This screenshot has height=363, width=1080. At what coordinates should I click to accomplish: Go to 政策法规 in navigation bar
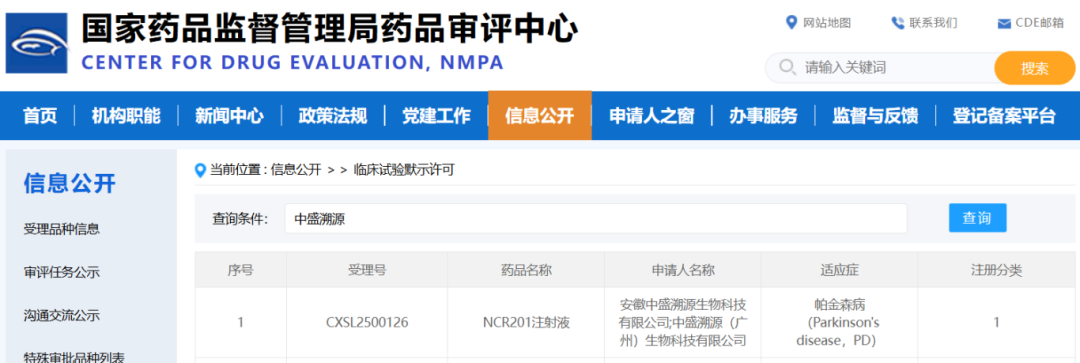333,116
